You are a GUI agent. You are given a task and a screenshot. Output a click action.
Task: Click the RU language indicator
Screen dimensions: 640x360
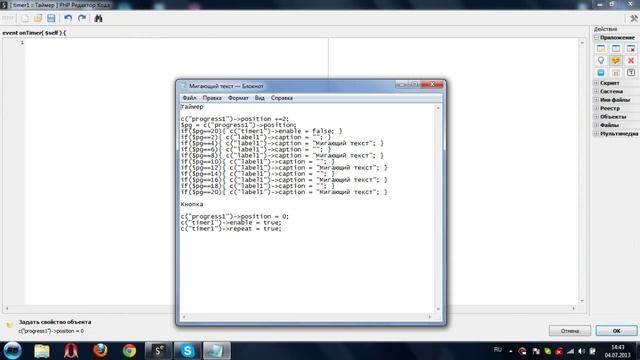(498, 350)
